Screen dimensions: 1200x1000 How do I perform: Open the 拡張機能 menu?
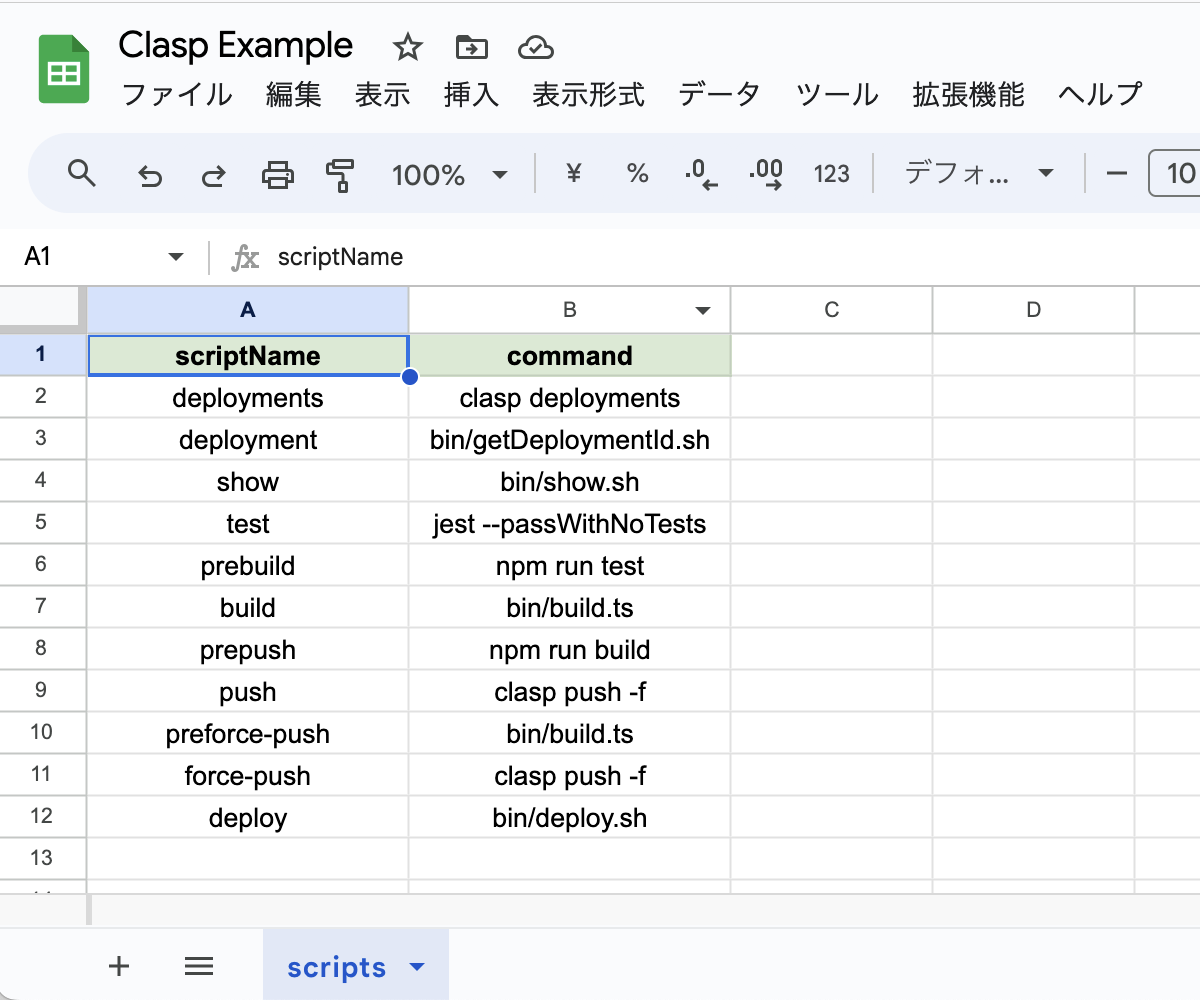[x=969, y=95]
